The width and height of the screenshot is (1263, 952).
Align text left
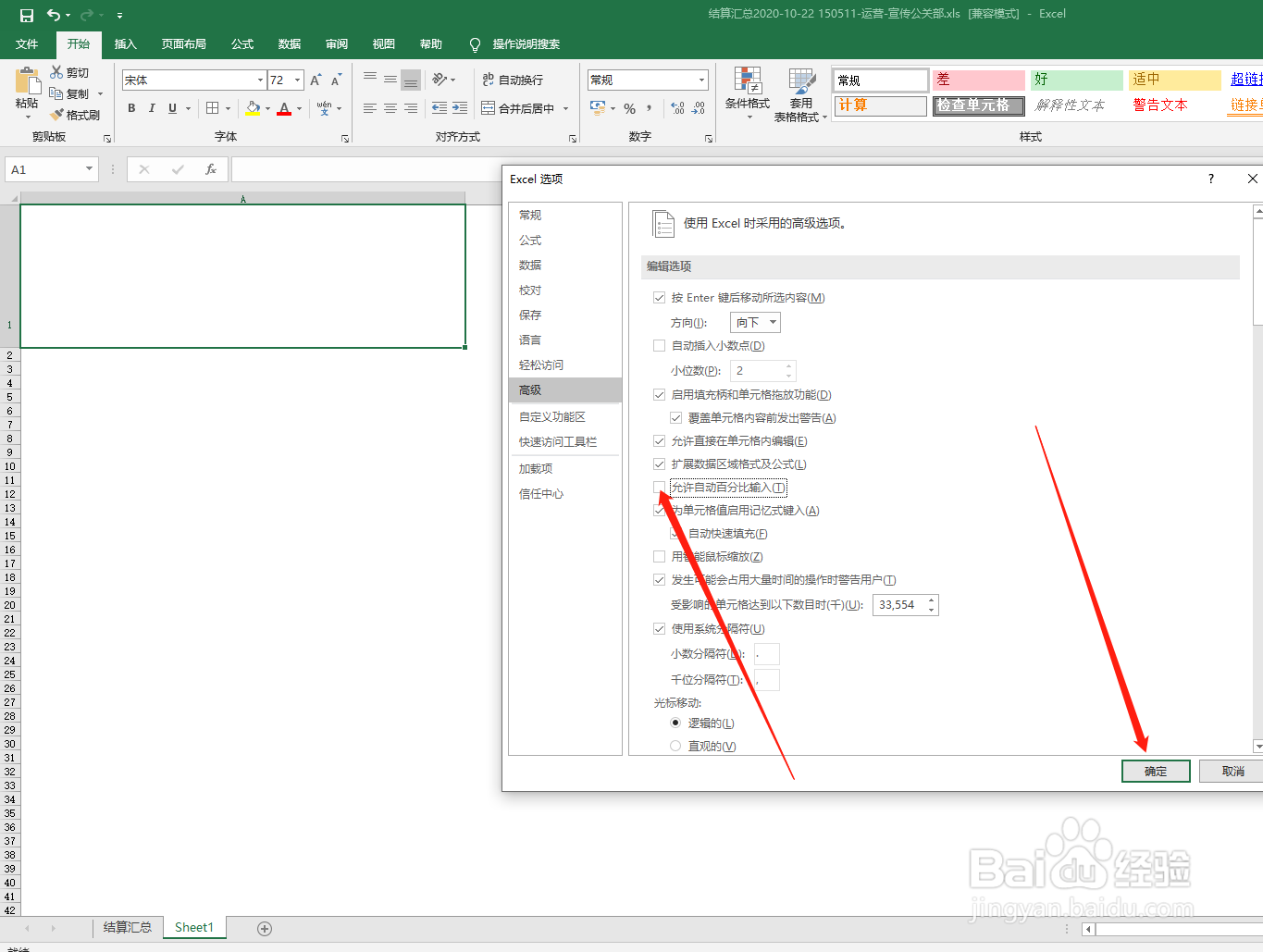pos(370,108)
